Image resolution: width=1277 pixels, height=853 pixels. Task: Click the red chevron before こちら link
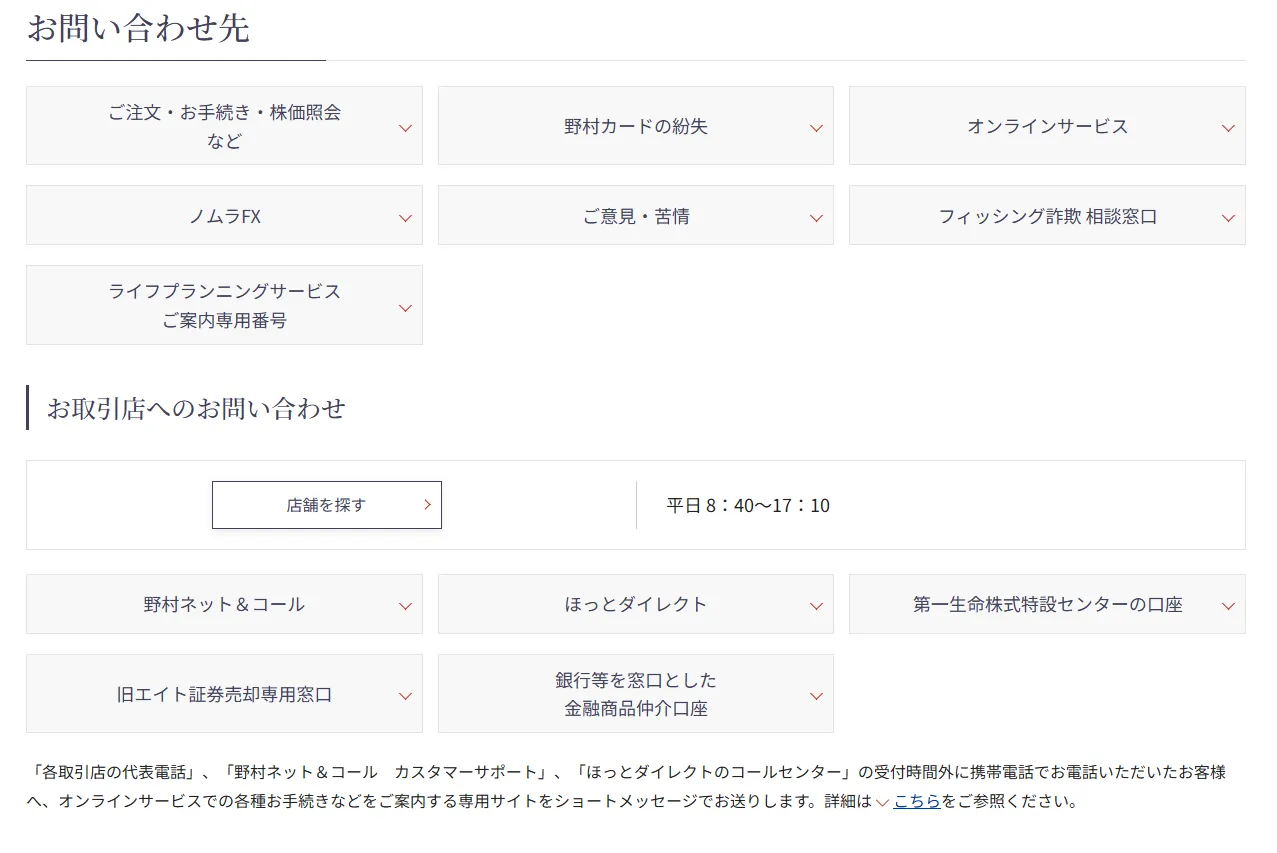click(x=882, y=802)
